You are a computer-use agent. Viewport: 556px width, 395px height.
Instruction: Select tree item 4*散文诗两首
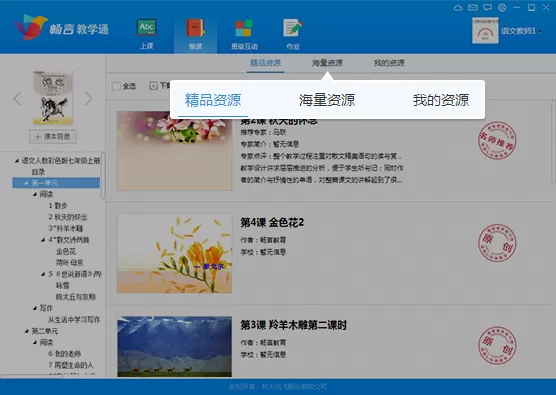click(69, 240)
